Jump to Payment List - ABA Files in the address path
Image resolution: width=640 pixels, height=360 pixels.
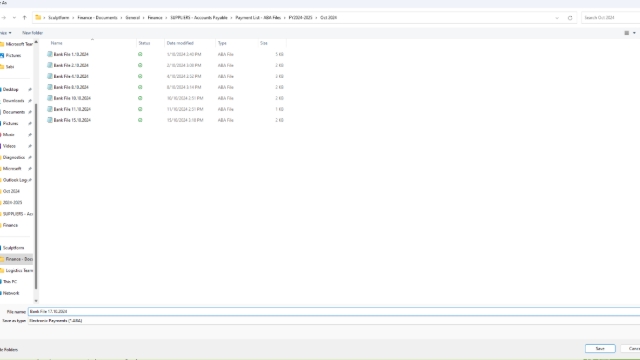pyautogui.click(x=258, y=18)
